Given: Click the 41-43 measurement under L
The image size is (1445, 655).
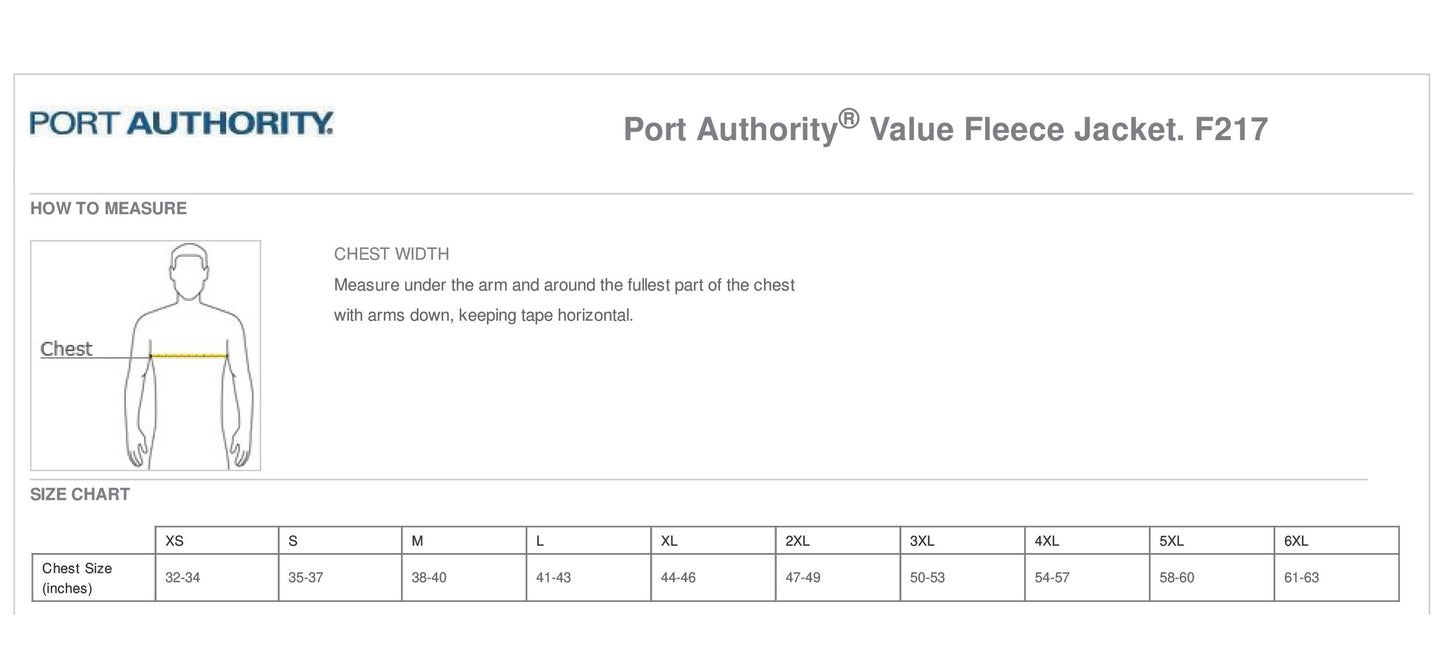Looking at the screenshot, I should pyautogui.click(x=554, y=578).
